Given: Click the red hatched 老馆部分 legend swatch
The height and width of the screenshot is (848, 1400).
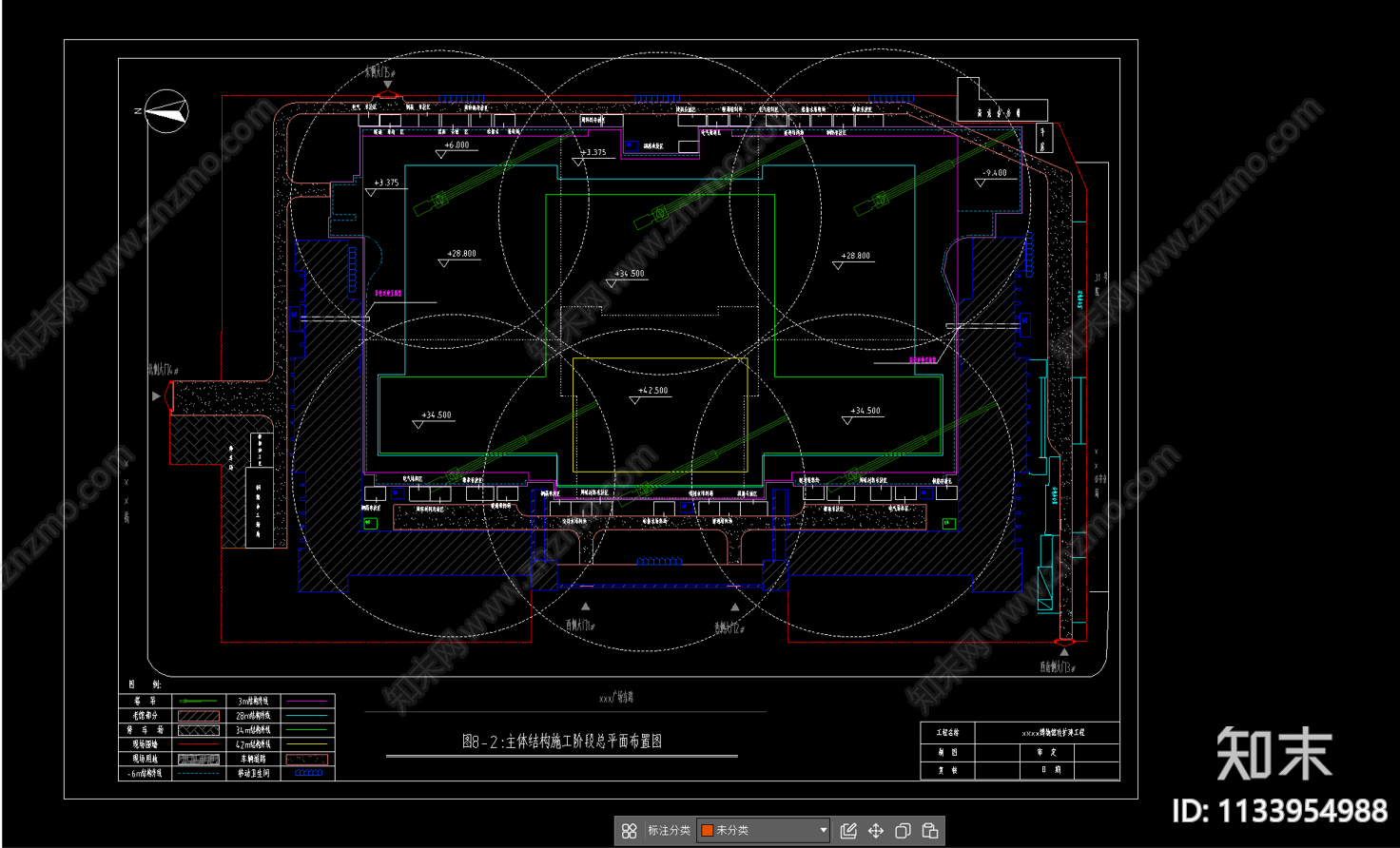Looking at the screenshot, I should [198, 716].
